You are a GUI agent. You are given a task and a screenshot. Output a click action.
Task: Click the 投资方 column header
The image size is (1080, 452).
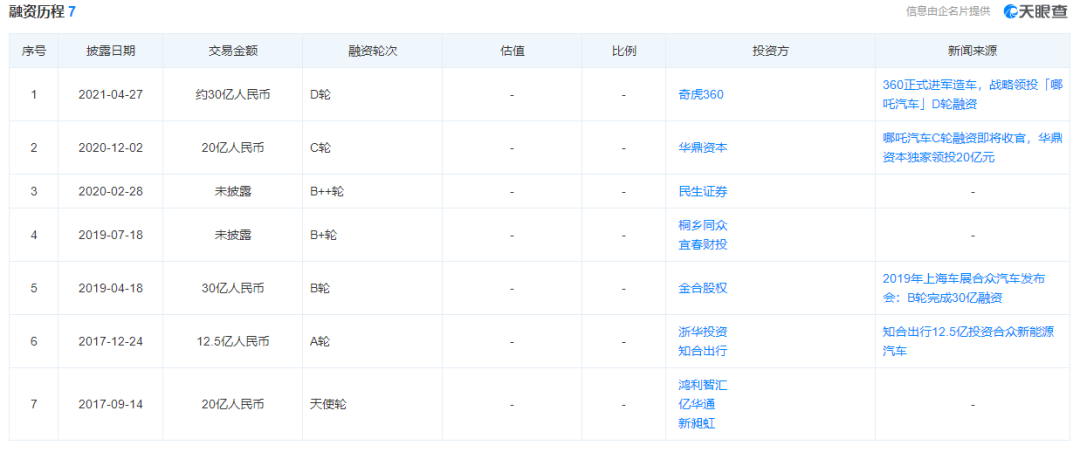click(771, 51)
